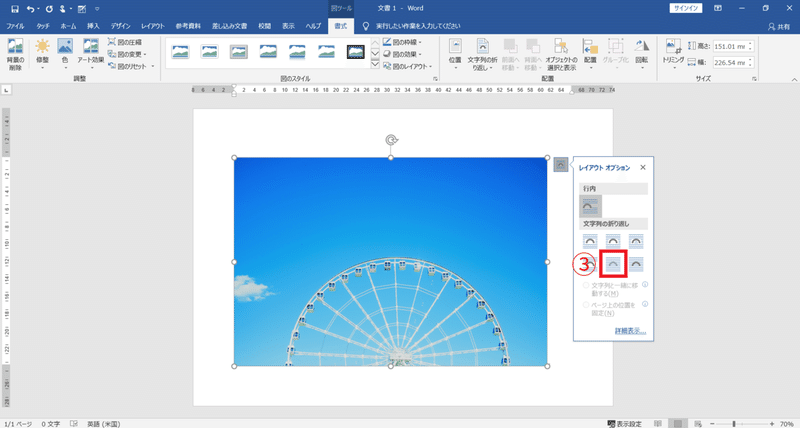Expand the picture styles gallery (More arrow)

coord(375,65)
